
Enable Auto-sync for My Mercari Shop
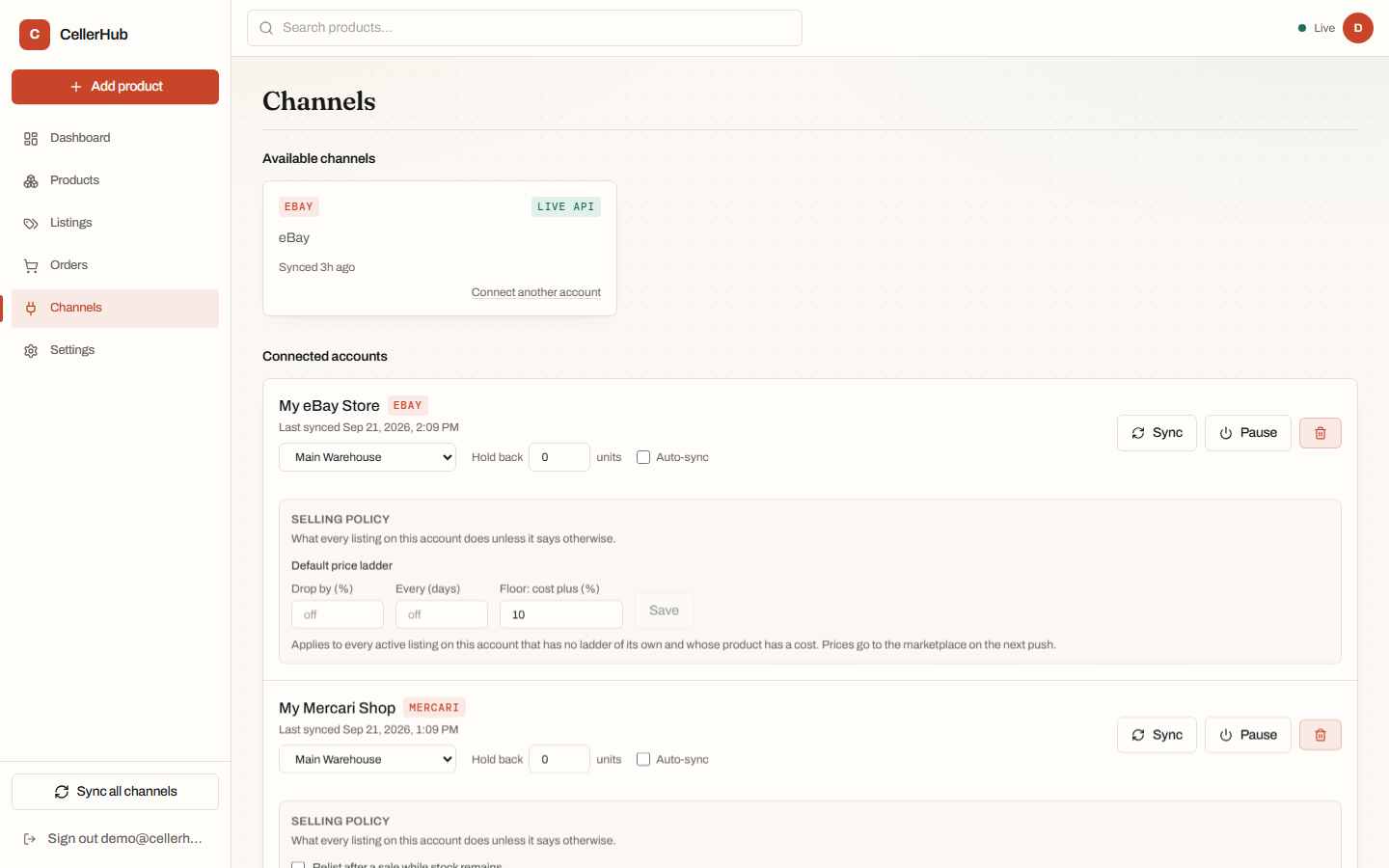click(643, 759)
